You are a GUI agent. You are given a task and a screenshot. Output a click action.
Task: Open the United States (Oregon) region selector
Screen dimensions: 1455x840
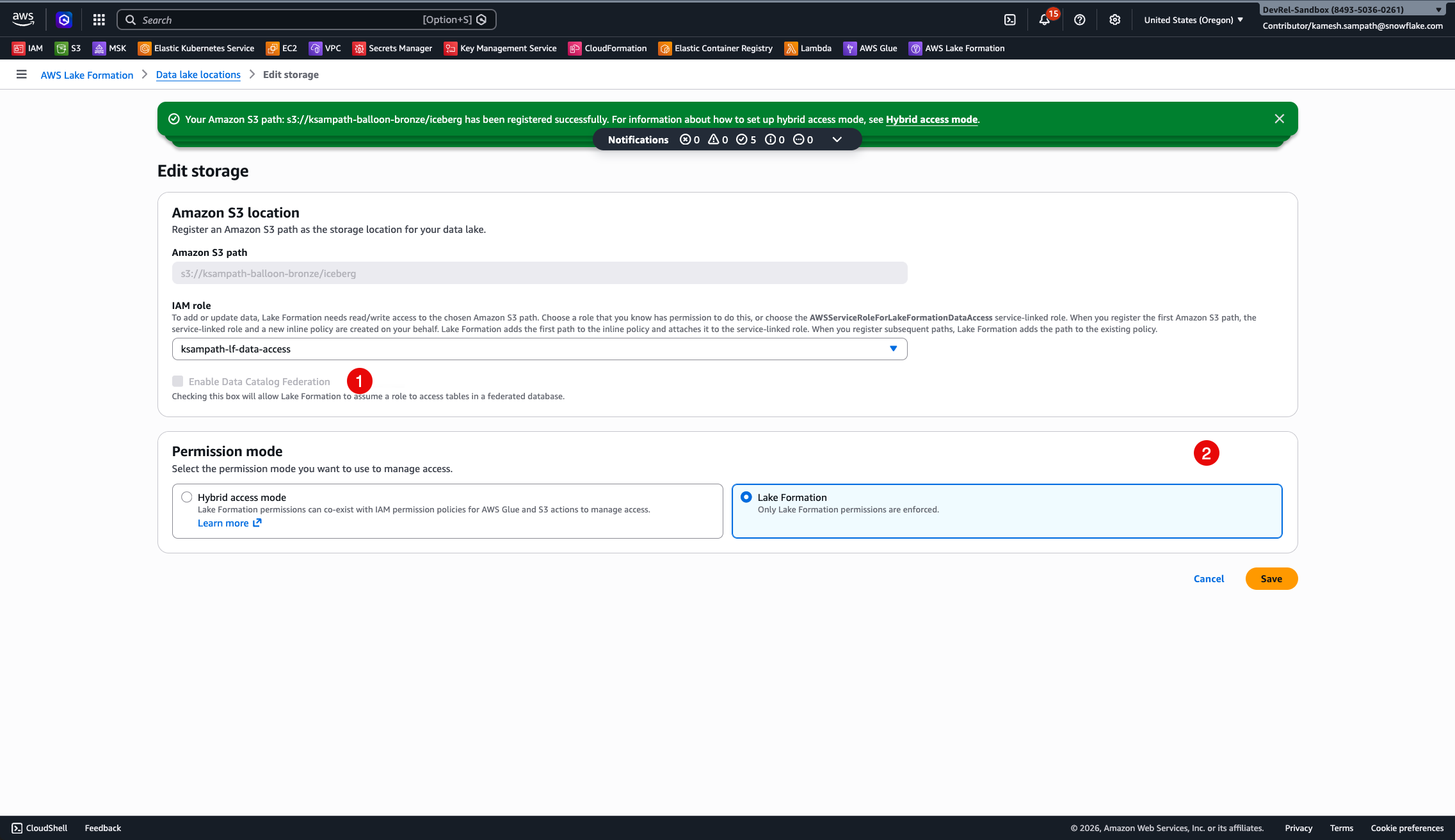pyautogui.click(x=1194, y=20)
